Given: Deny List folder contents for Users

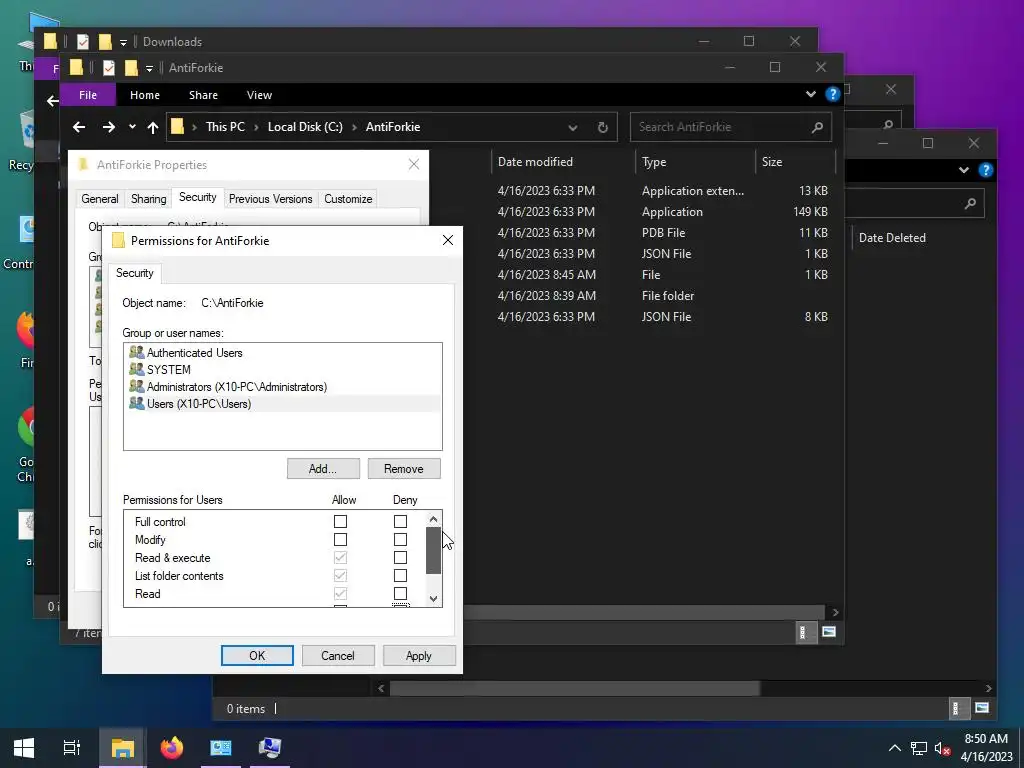Looking at the screenshot, I should (400, 575).
